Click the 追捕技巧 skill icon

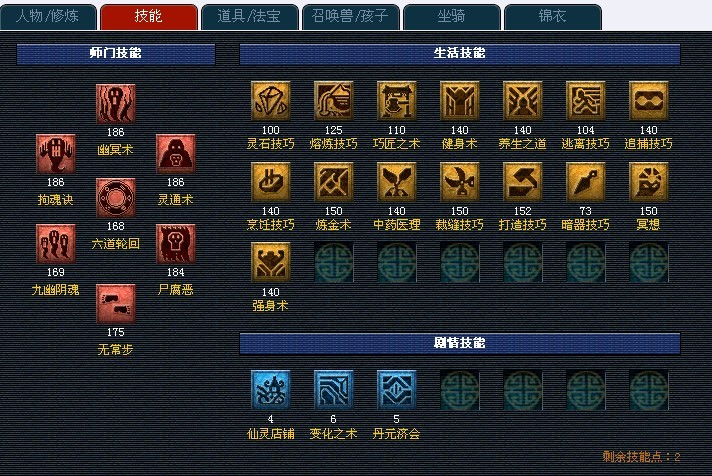click(648, 101)
